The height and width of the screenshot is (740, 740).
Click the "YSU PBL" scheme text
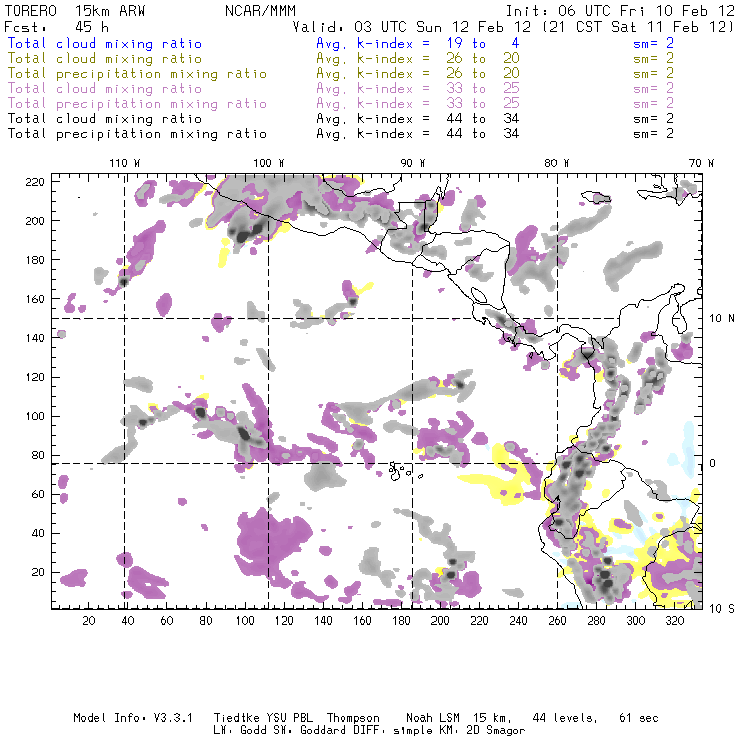click(x=290, y=718)
